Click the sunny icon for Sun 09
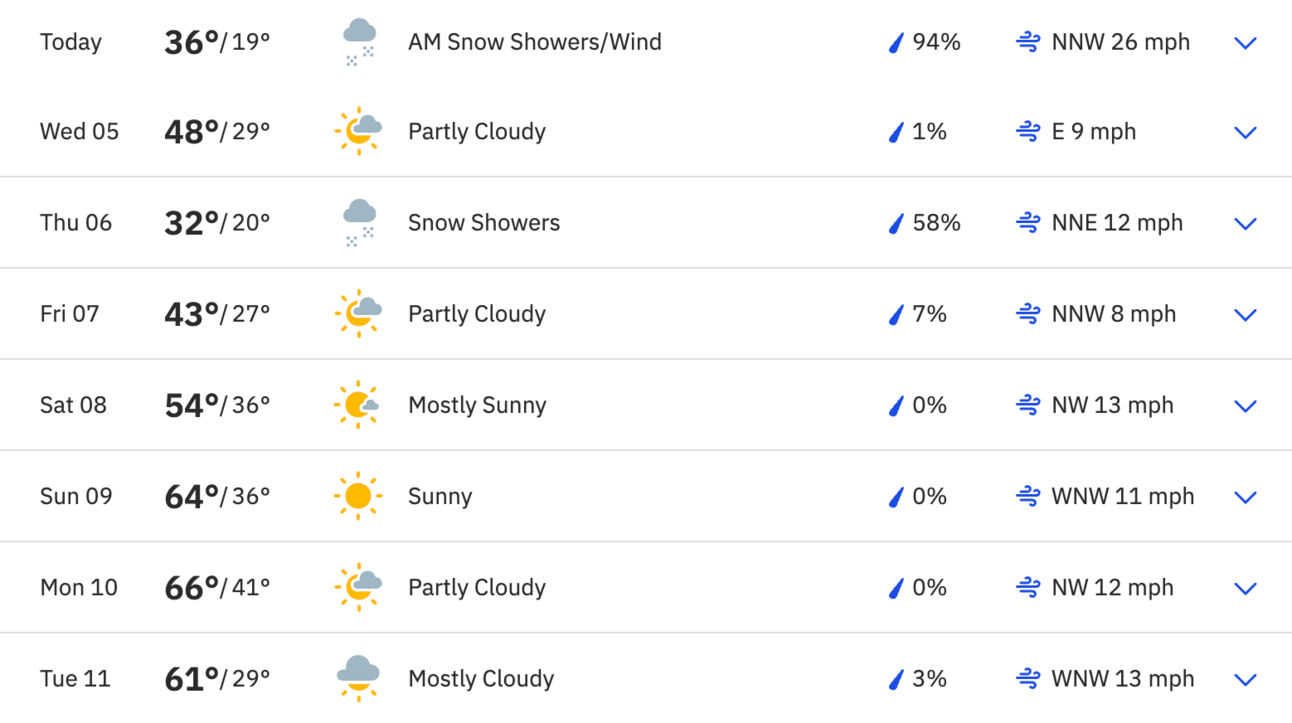1292x723 pixels. (357, 496)
